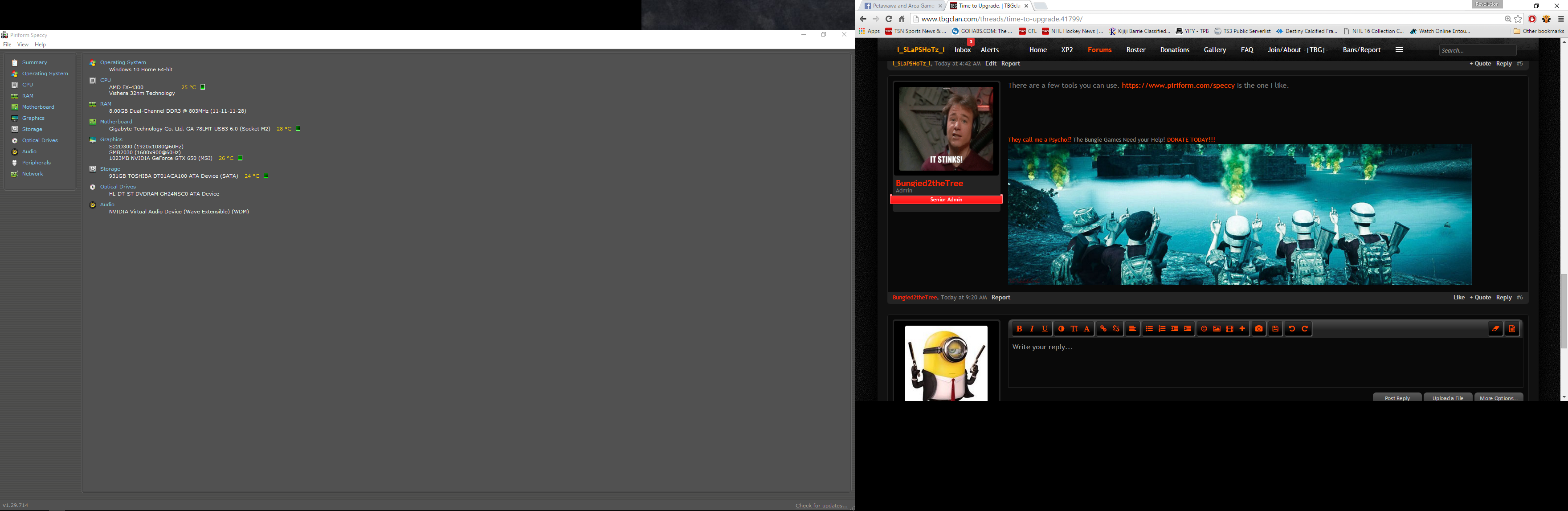Undo last edit in reply editor

[1292, 329]
